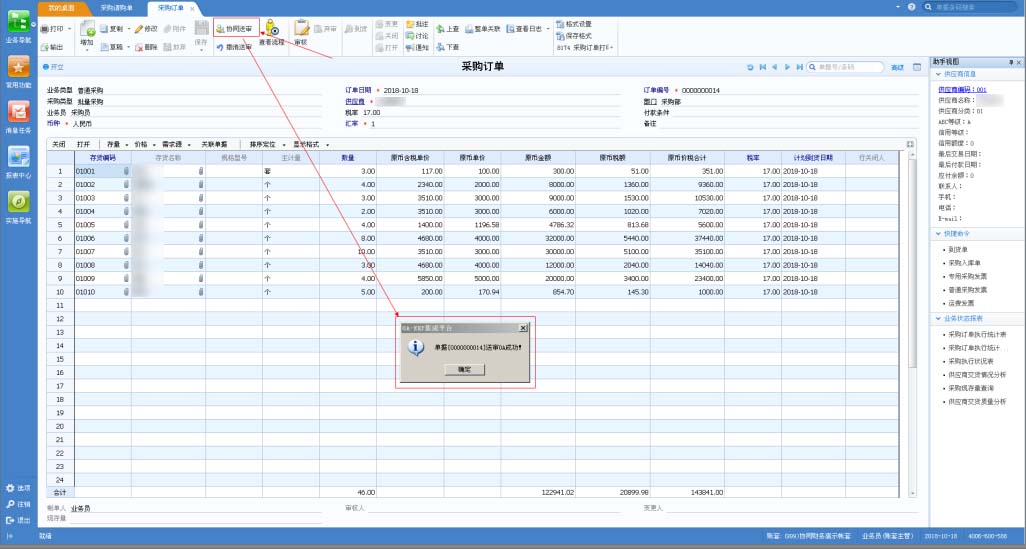This screenshot has height=549, width=1026.
Task: Open 报表中心 icon in sidebar
Action: tap(18, 156)
